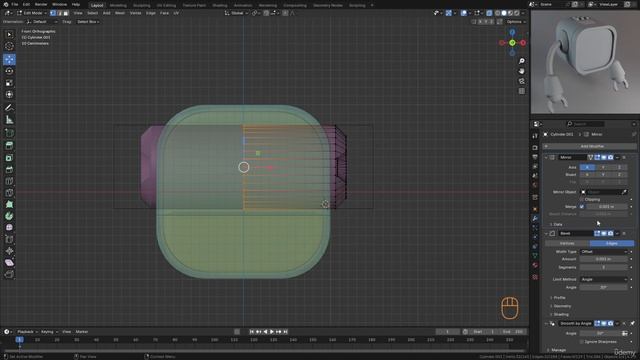Select the Edge Slide tool

click(9, 239)
